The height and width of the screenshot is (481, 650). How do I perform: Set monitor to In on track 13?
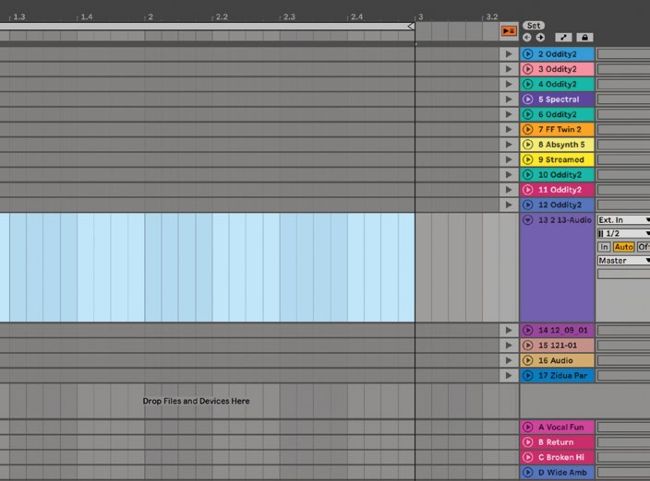[604, 247]
